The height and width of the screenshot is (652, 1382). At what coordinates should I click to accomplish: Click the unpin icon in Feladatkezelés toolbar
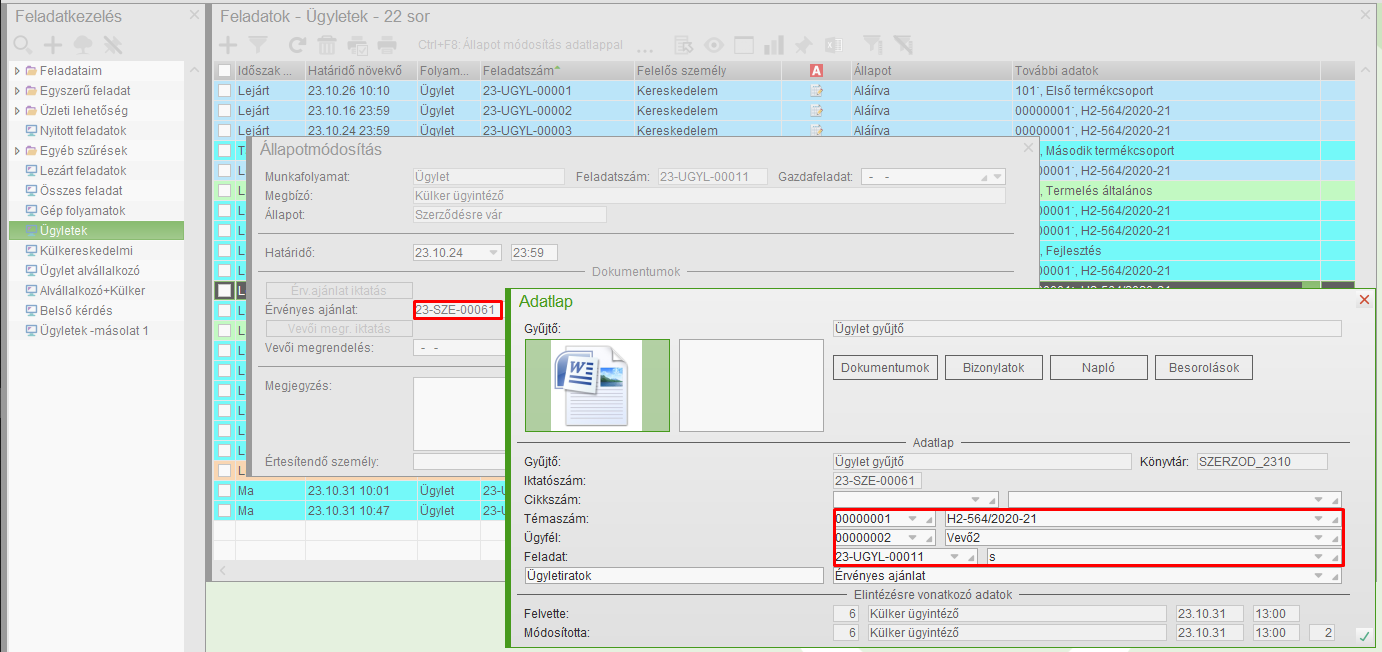click(x=112, y=45)
